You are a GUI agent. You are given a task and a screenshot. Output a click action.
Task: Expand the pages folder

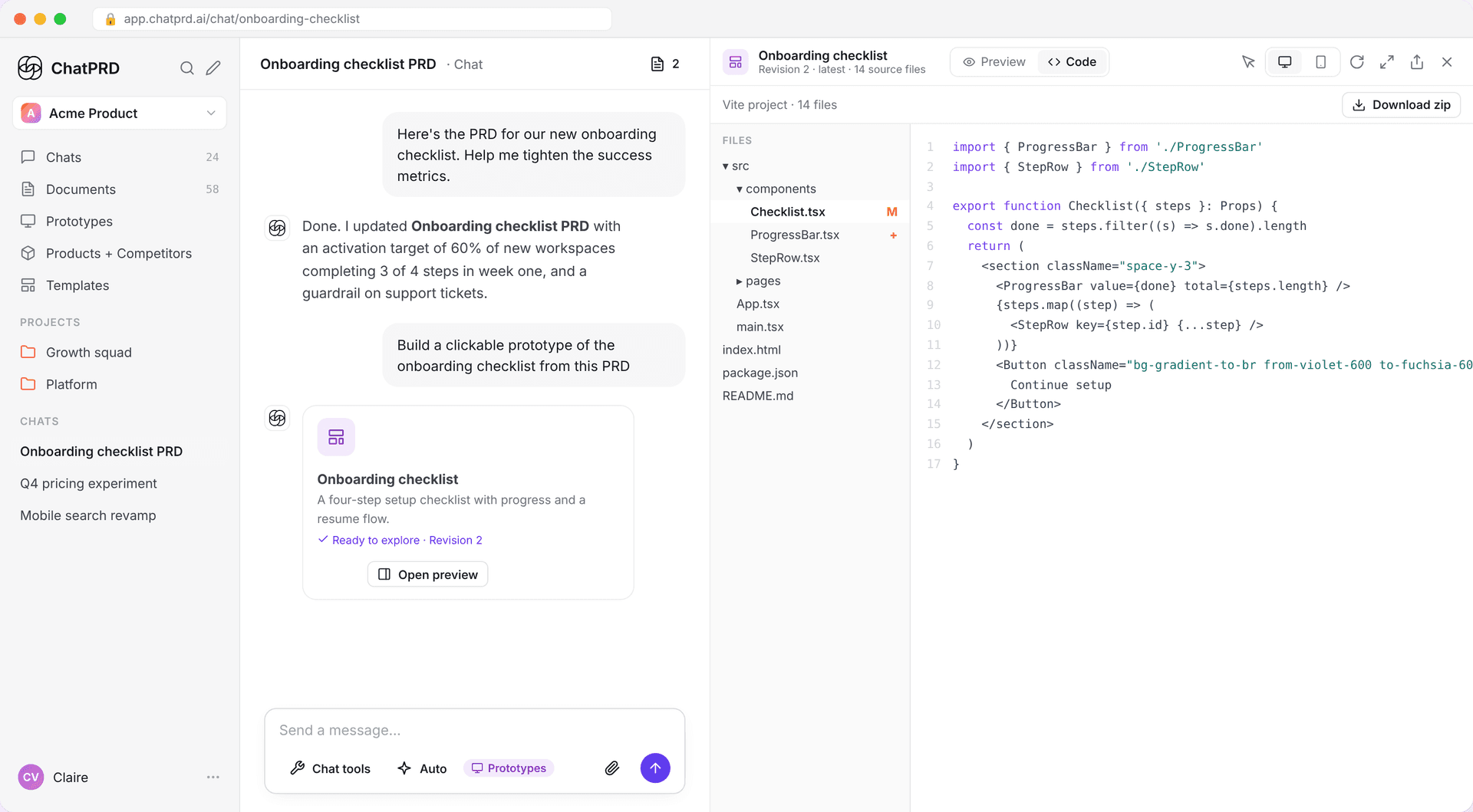(758, 281)
